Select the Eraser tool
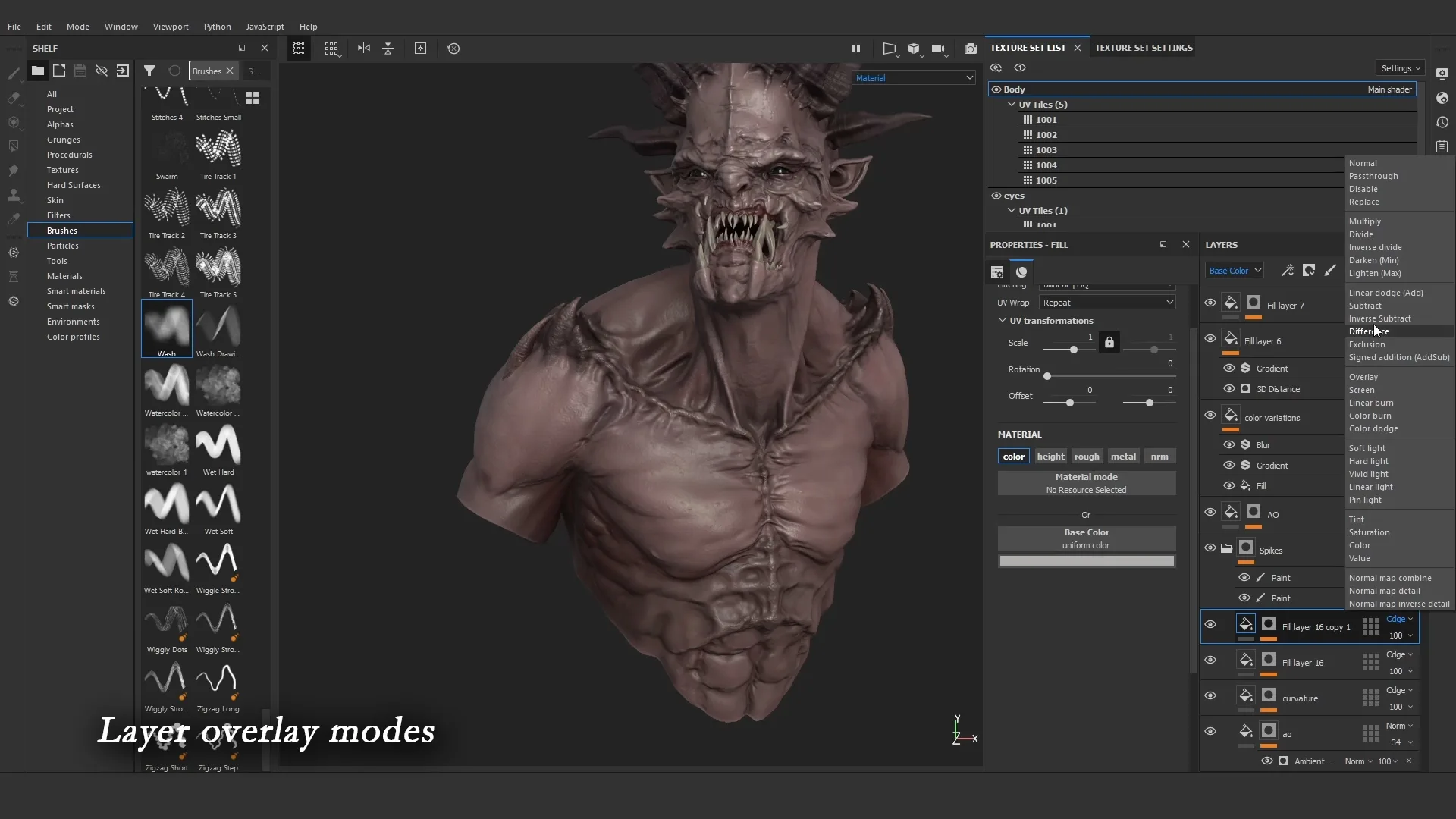1456x819 pixels. point(13,97)
